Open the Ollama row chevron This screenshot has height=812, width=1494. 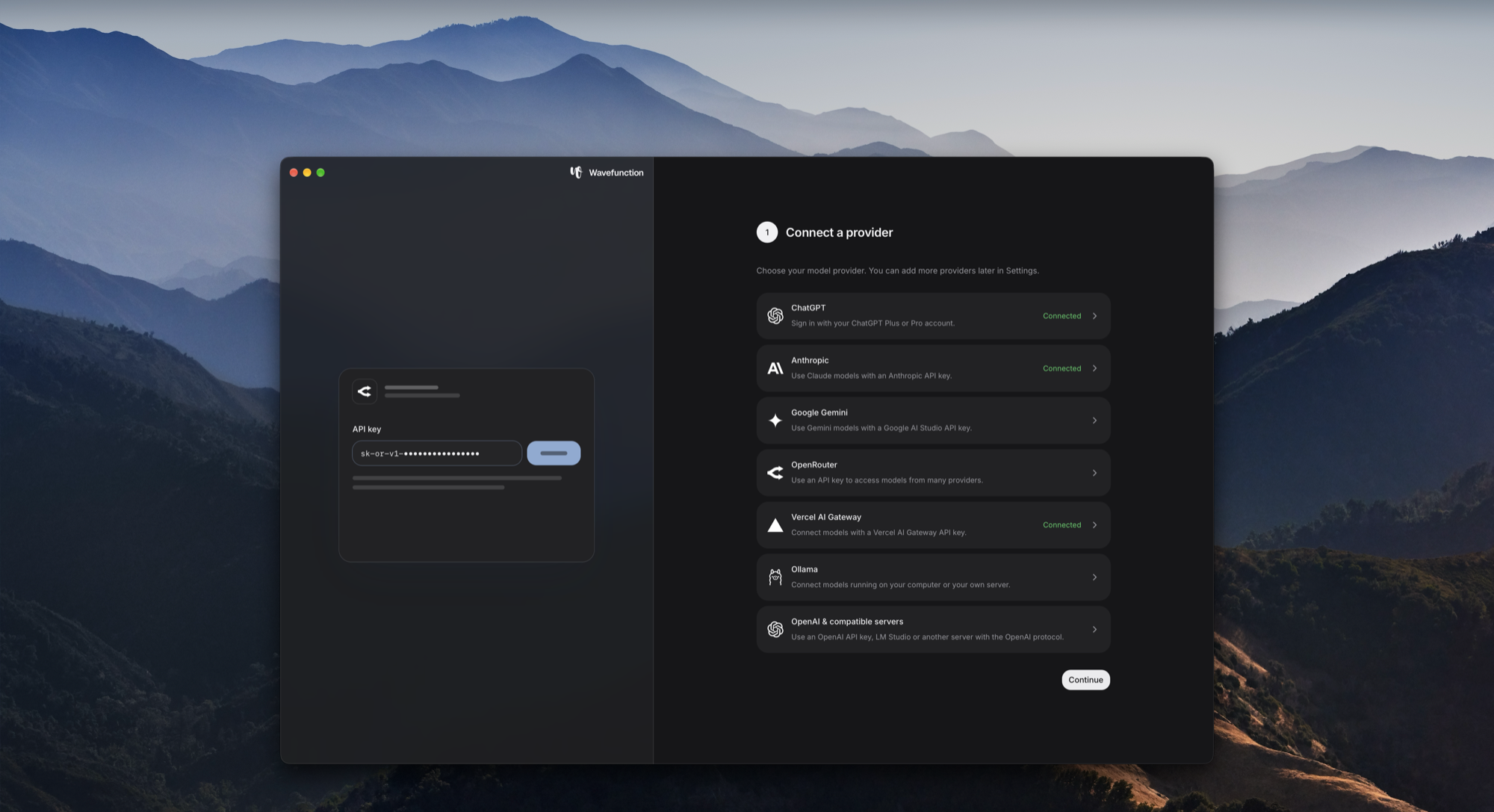click(x=1094, y=577)
